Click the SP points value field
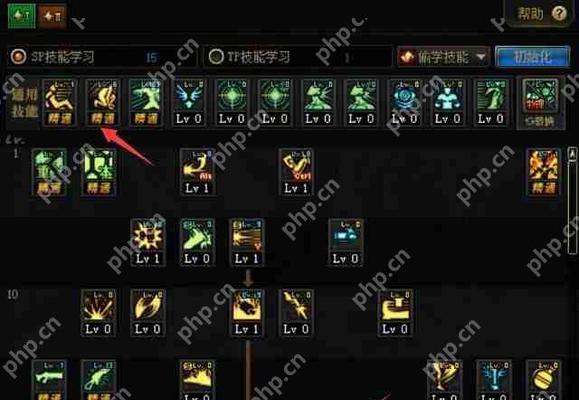This screenshot has width=579, height=400. pos(152,57)
